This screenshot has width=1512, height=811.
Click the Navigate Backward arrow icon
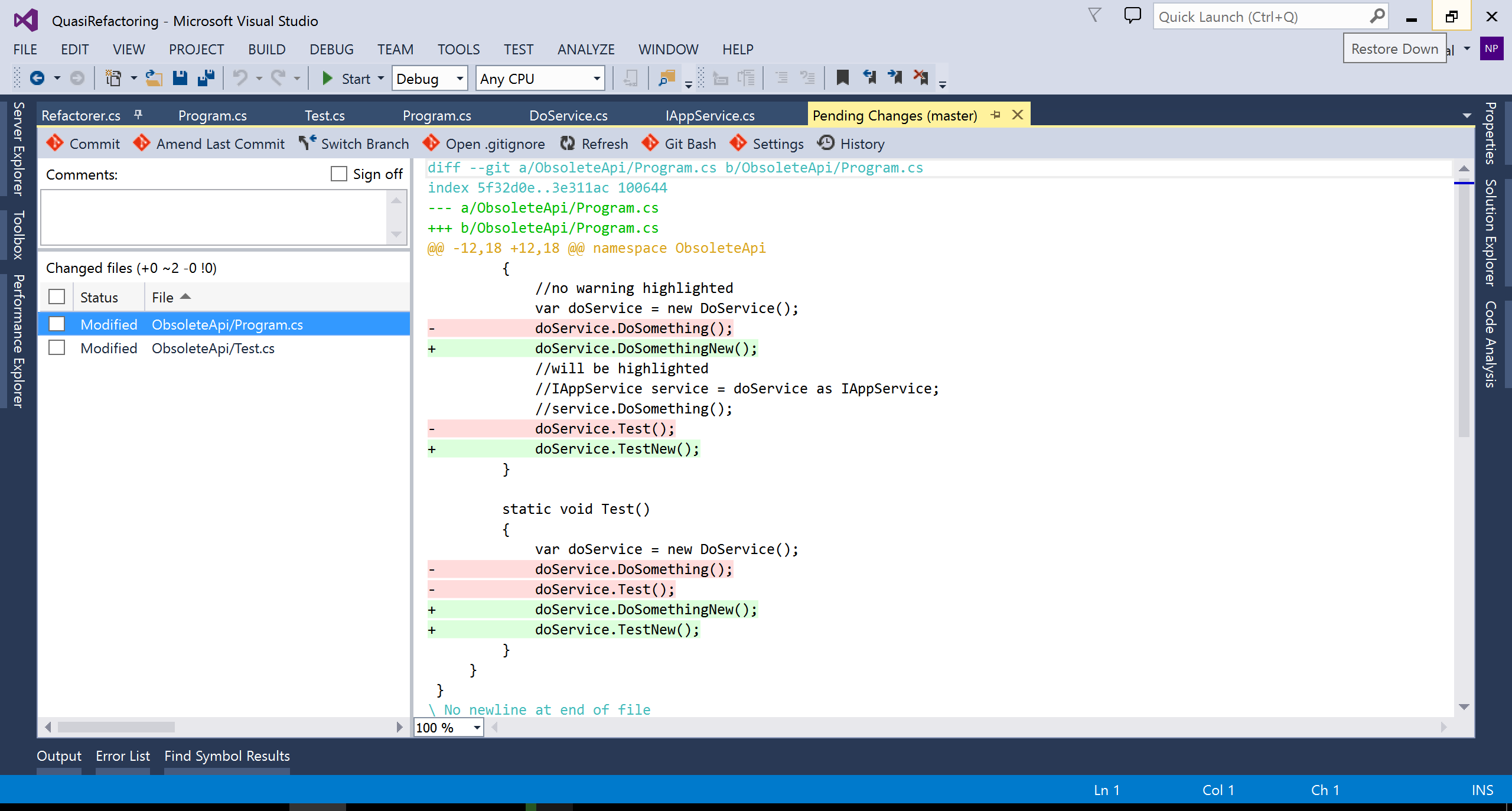37,78
